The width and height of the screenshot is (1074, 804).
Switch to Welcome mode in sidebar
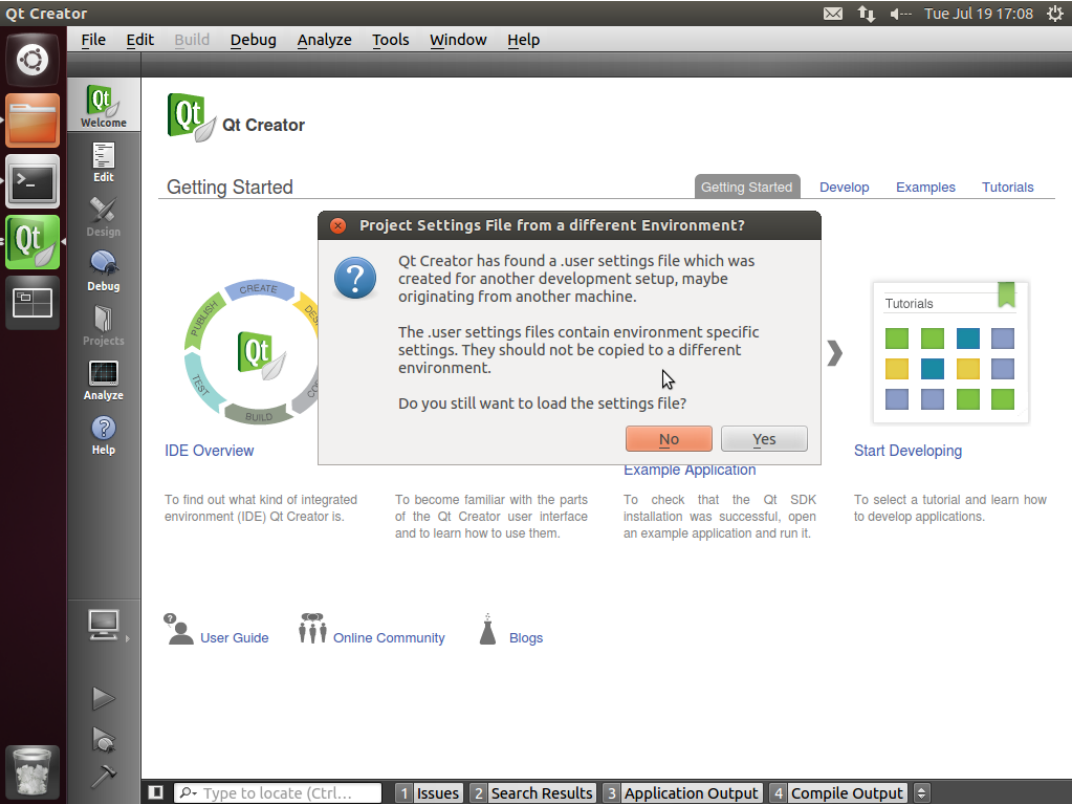pos(103,105)
